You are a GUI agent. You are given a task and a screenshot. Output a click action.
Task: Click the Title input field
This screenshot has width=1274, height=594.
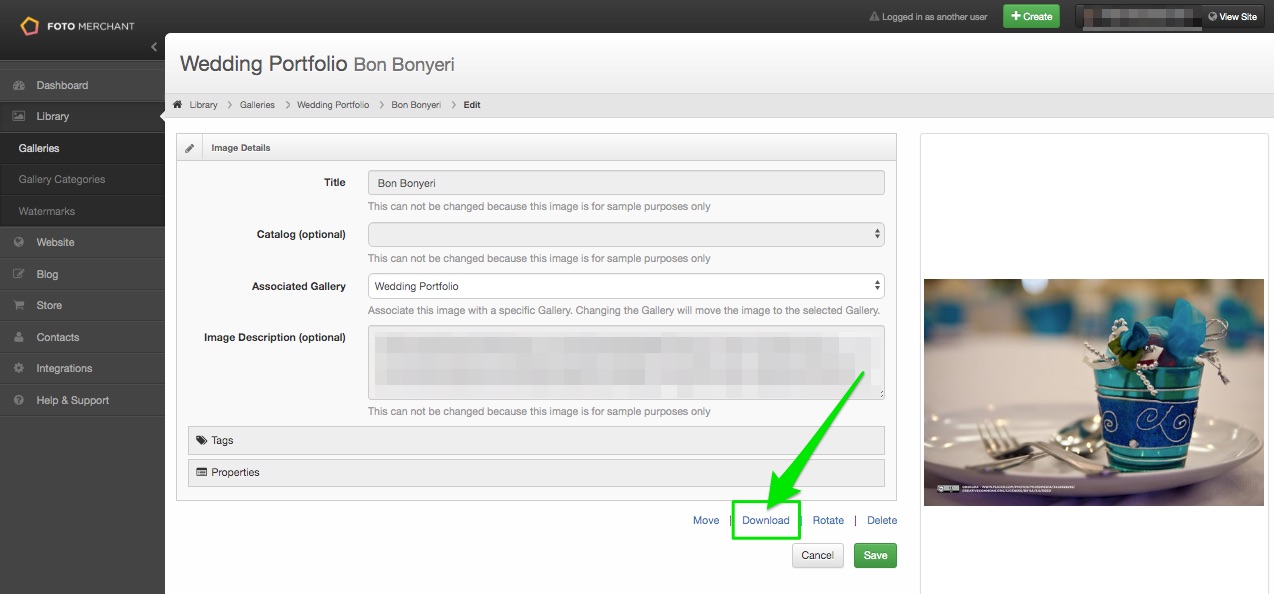(626, 183)
